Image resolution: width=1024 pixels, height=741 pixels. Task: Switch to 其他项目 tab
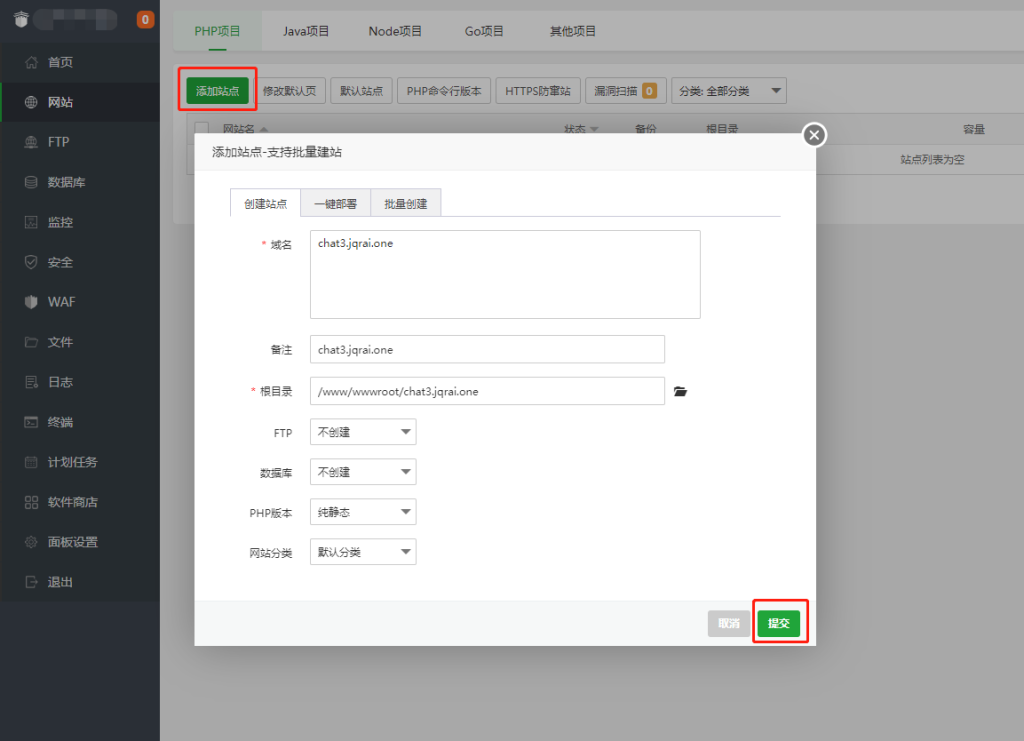pos(573,31)
